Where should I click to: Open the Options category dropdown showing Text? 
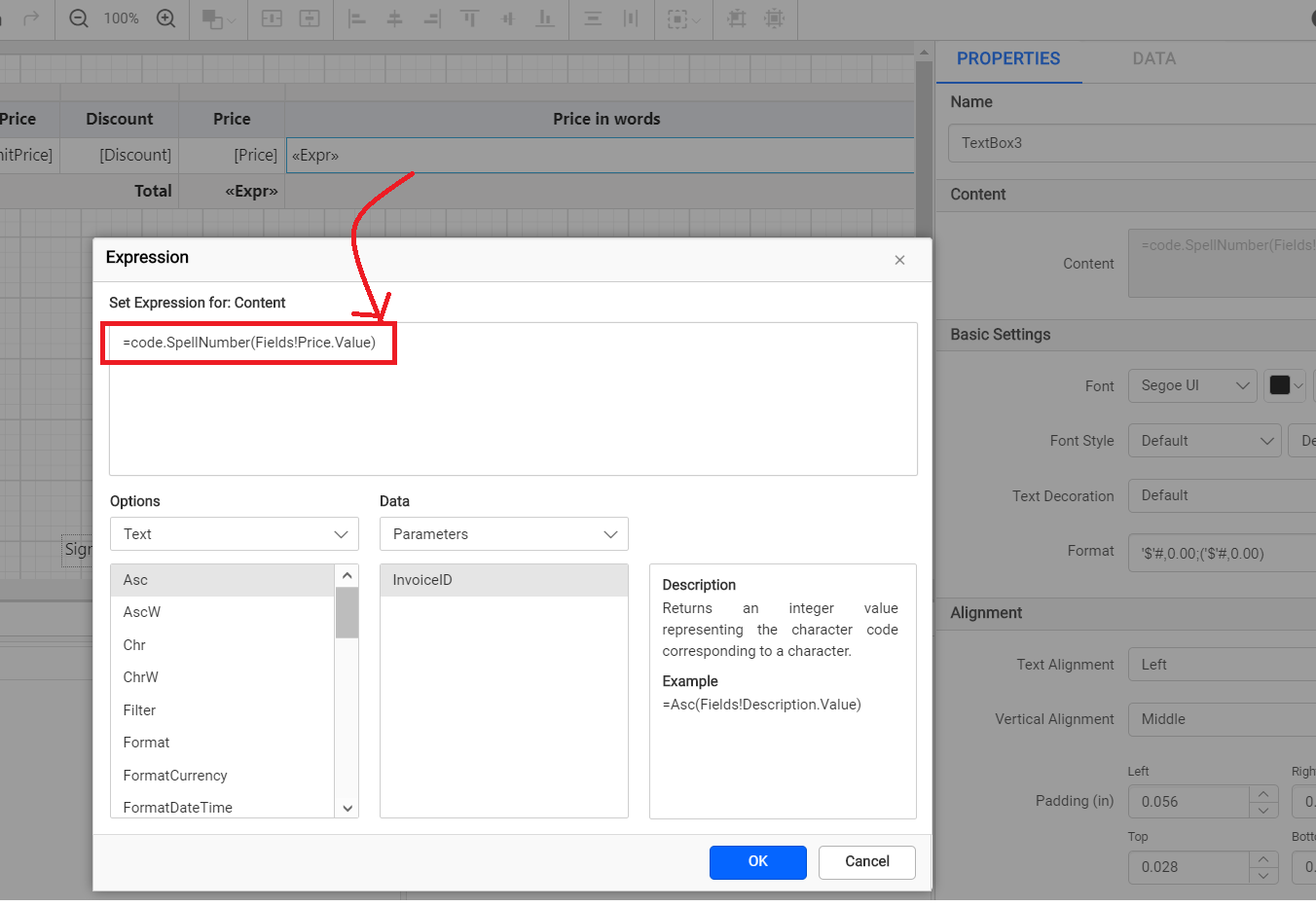tap(234, 534)
